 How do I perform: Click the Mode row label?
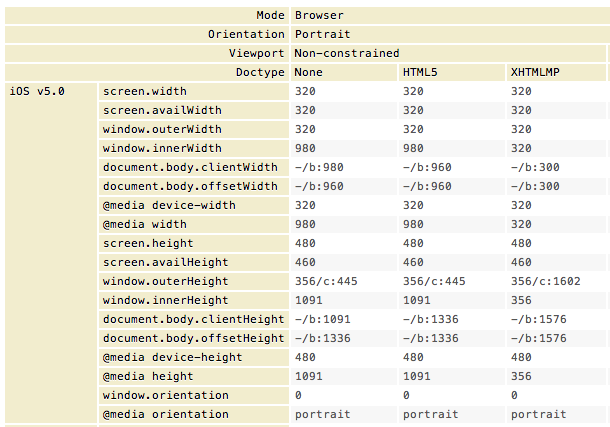pyautogui.click(x=270, y=15)
